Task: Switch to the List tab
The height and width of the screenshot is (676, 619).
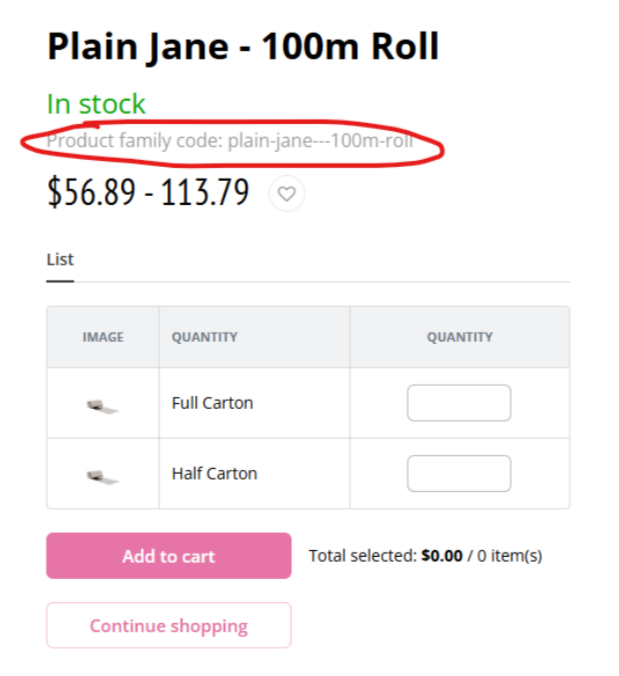Action: tap(60, 260)
